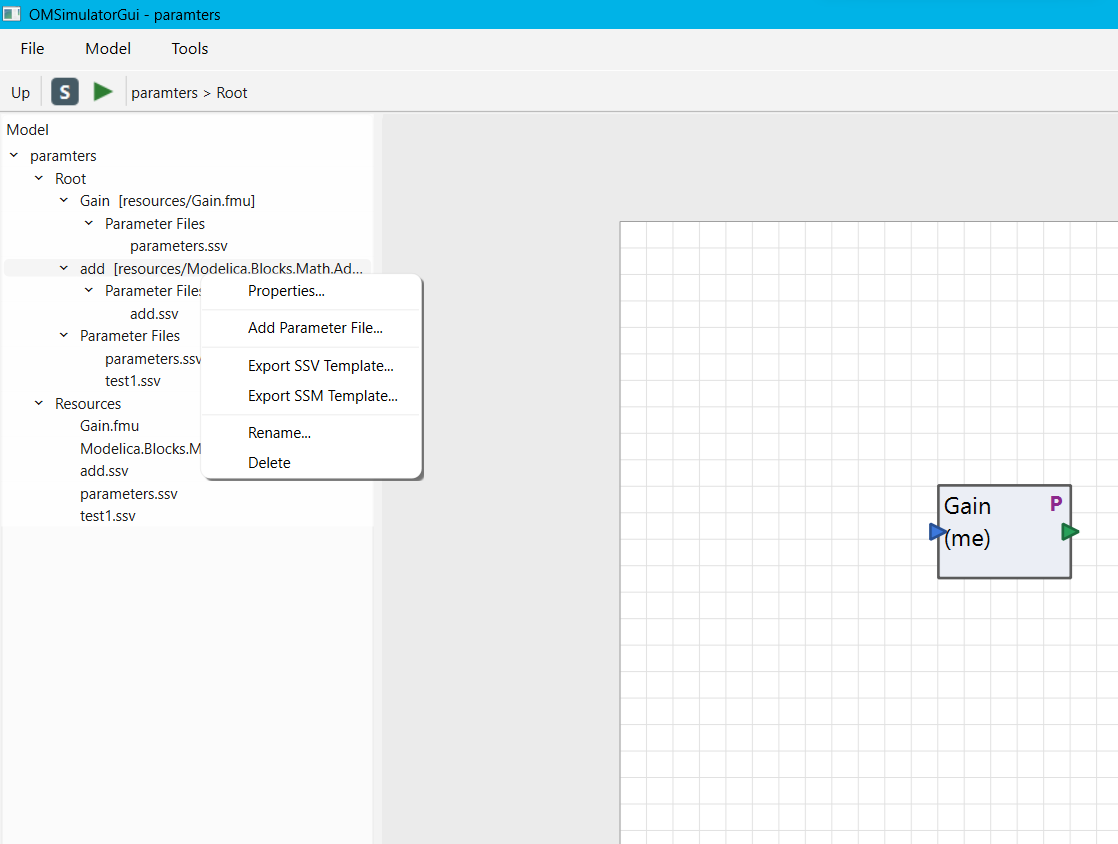Select test1.ssv under Root Parameter Files
The image size is (1118, 844).
133,381
